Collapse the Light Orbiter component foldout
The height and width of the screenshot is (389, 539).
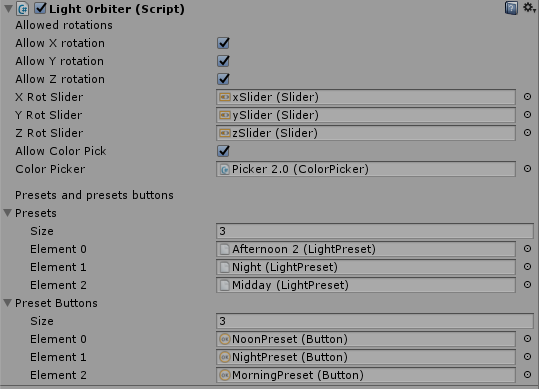[x=8, y=9]
